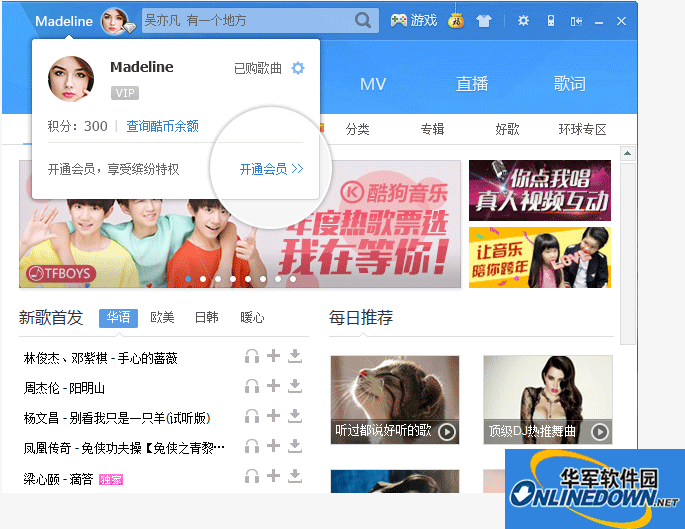685x529 pixels.
Task: Listen to 梁心颐 - 滴答 headphone icon
Action: pos(252,476)
